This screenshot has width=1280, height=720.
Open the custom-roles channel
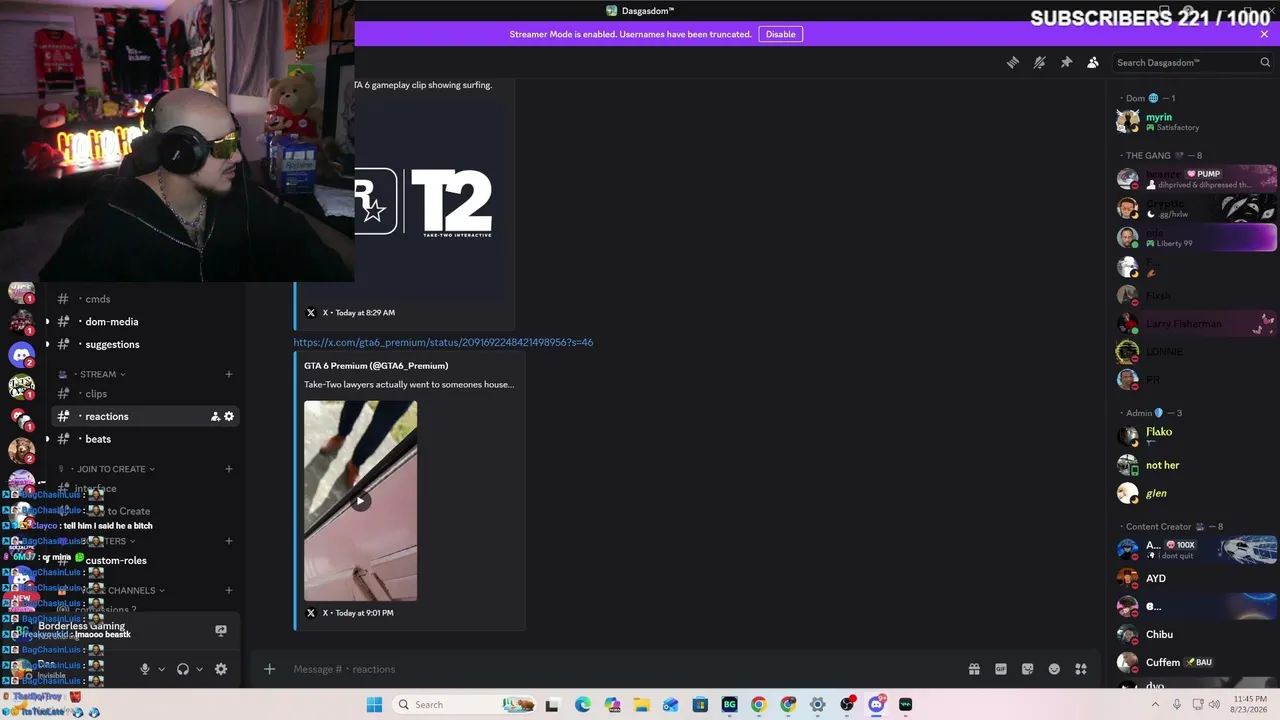pos(116,561)
